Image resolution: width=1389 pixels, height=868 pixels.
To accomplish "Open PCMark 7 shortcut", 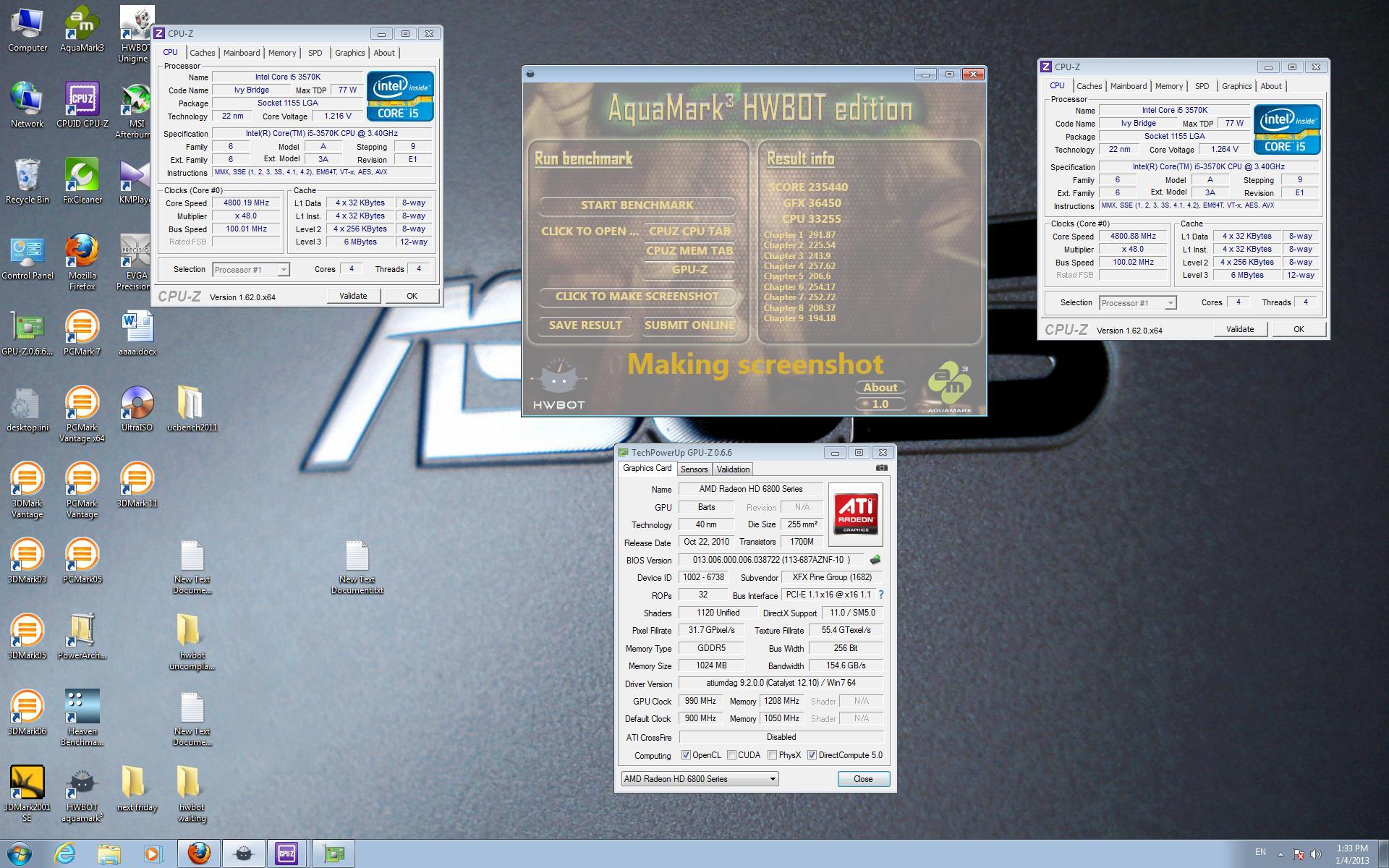I will pyautogui.click(x=82, y=333).
